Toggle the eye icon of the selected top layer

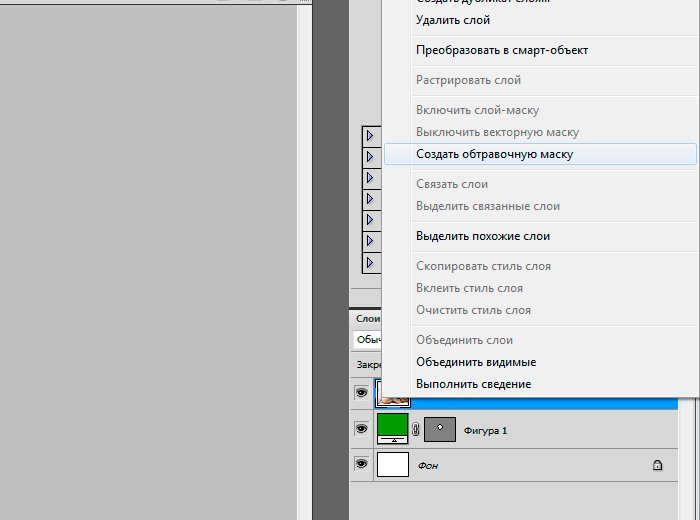(x=361, y=394)
